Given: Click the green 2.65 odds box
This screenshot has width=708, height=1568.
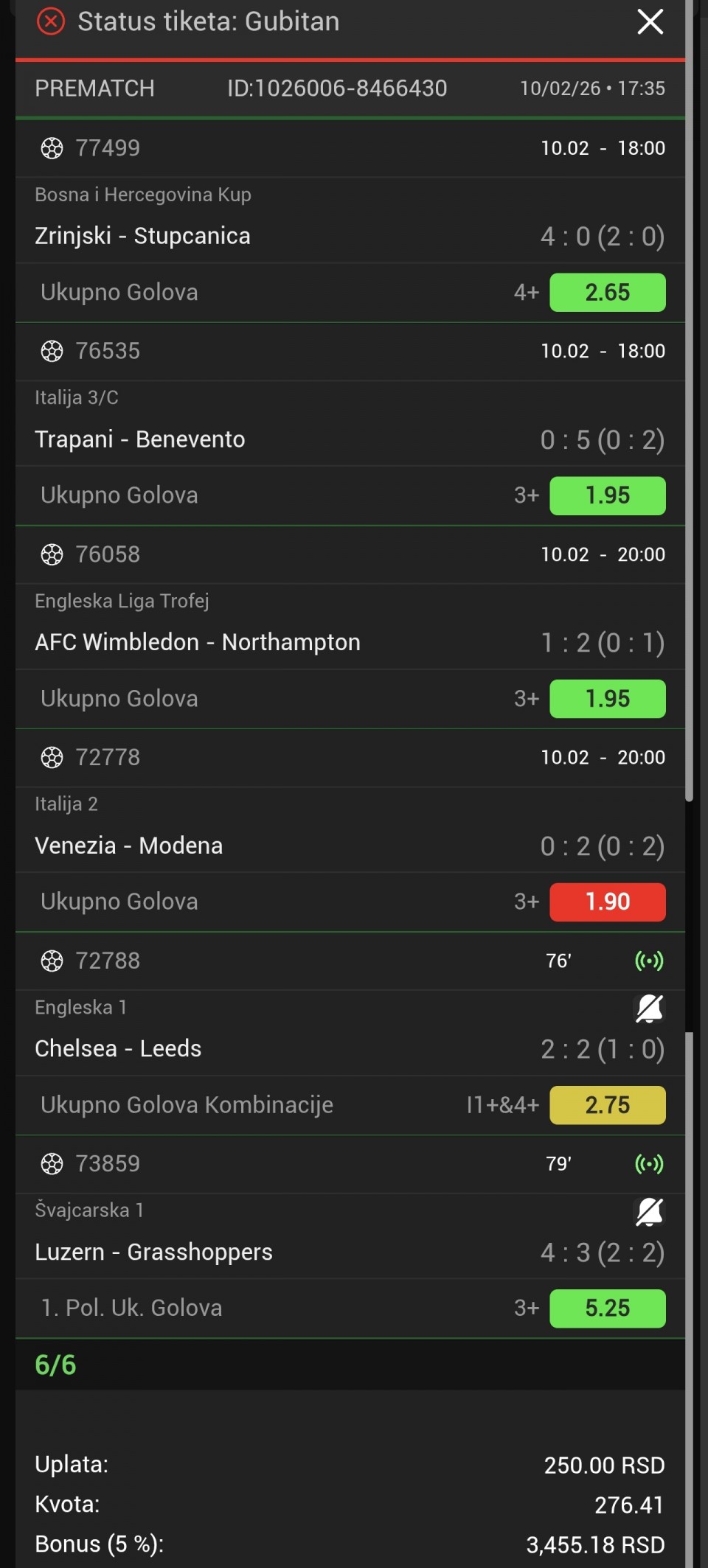Looking at the screenshot, I should [x=607, y=293].
